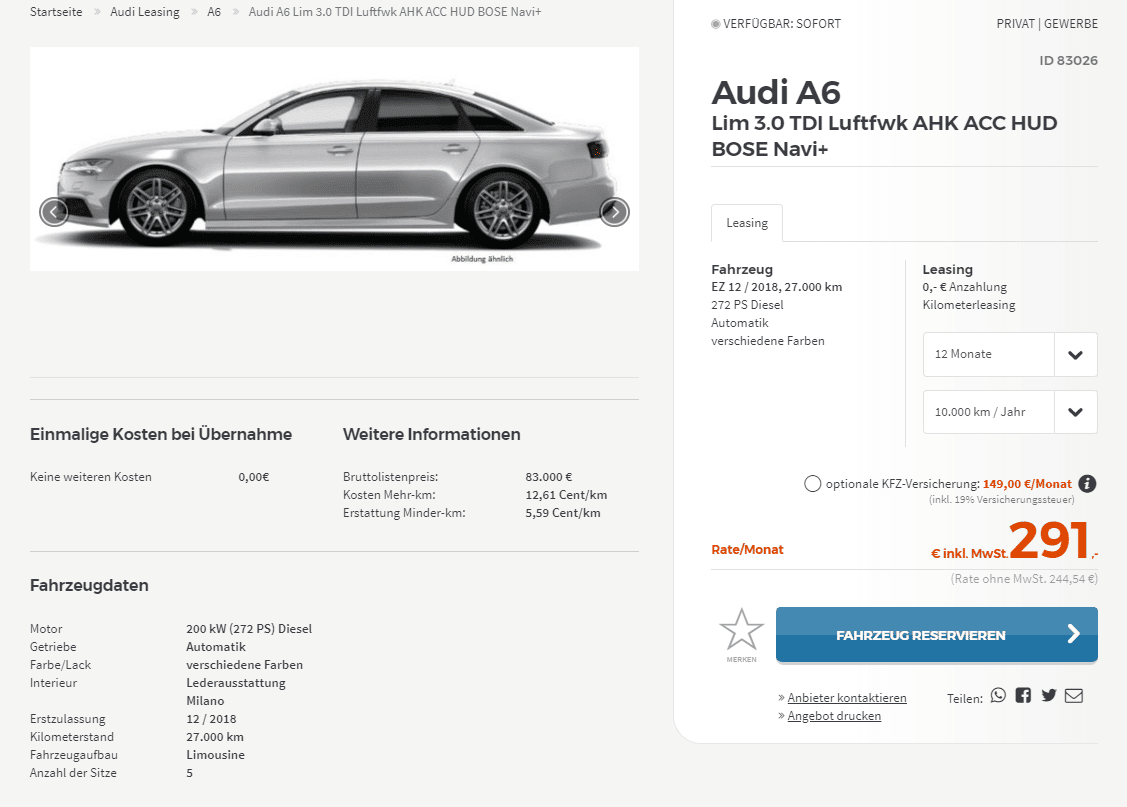Screen dimensions: 1127x807
Task: Open the 10.000 km / Jahr dropdown
Action: [x=1010, y=412]
